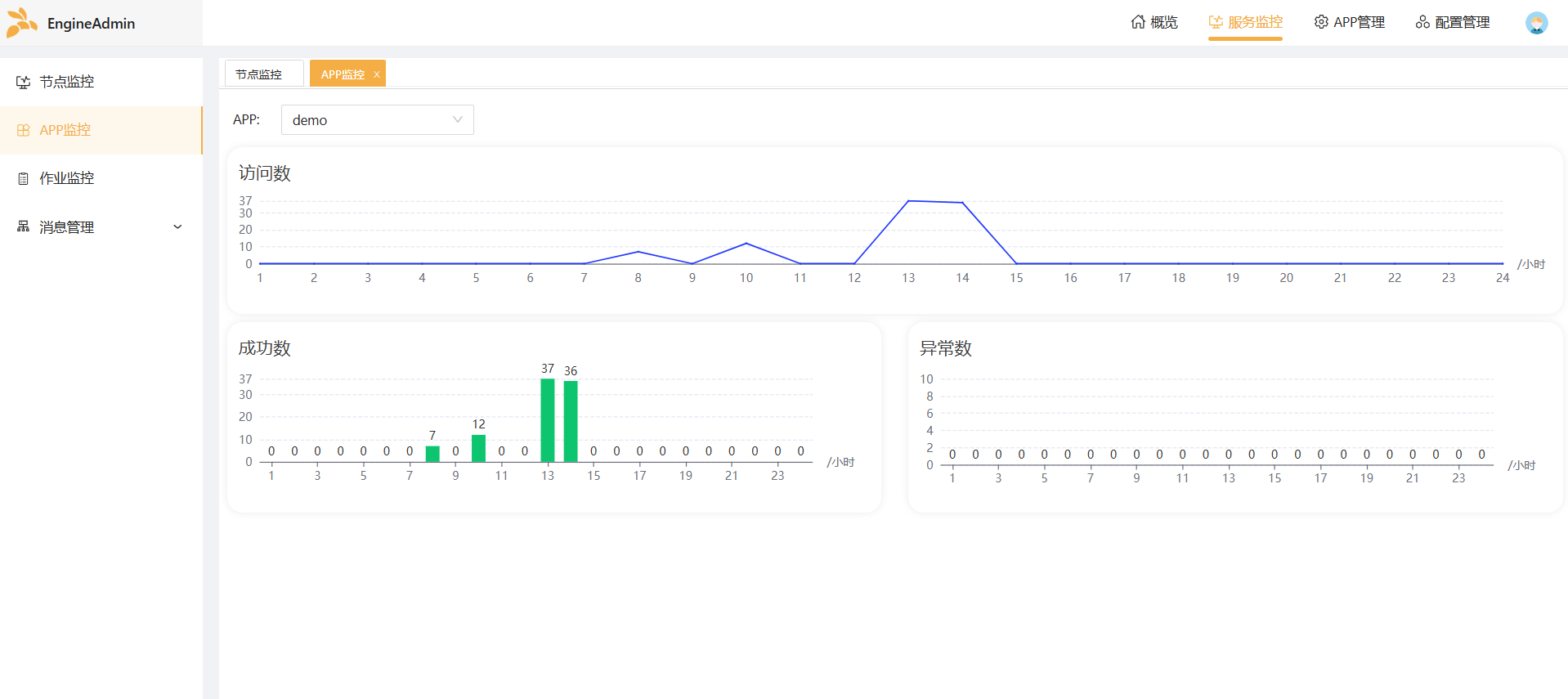Click the EngineAdmin title text
Image resolution: width=1568 pixels, height=699 pixels.
[x=92, y=24]
